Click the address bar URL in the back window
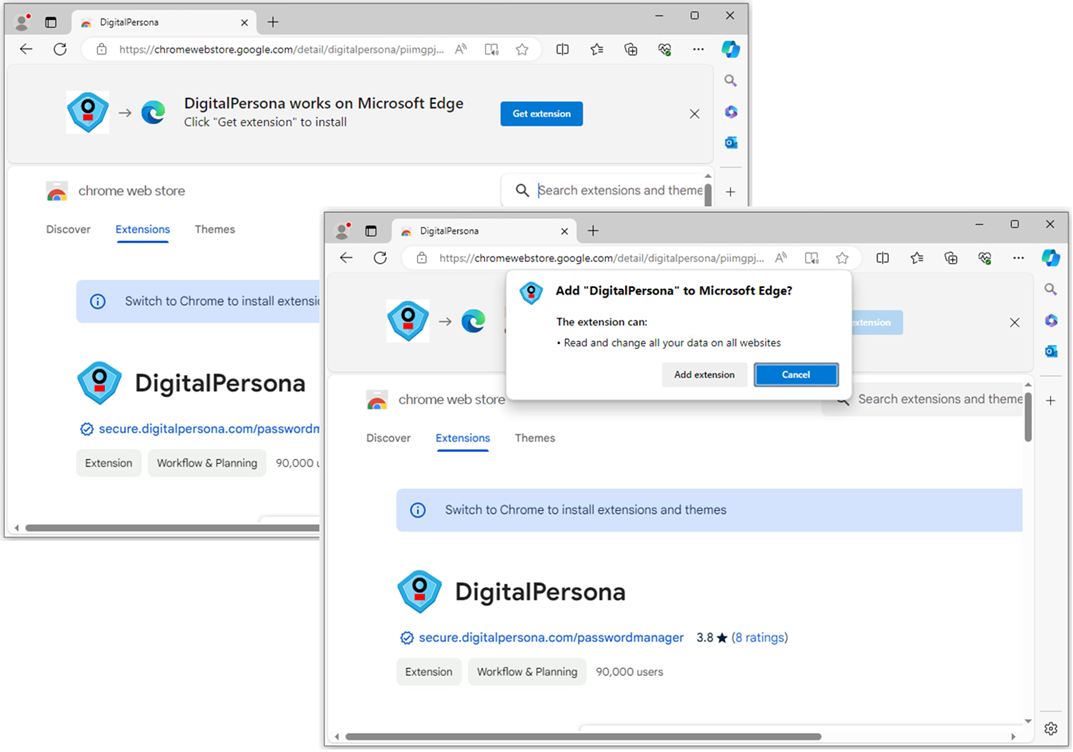The width and height of the screenshot is (1073, 752). coord(281,49)
